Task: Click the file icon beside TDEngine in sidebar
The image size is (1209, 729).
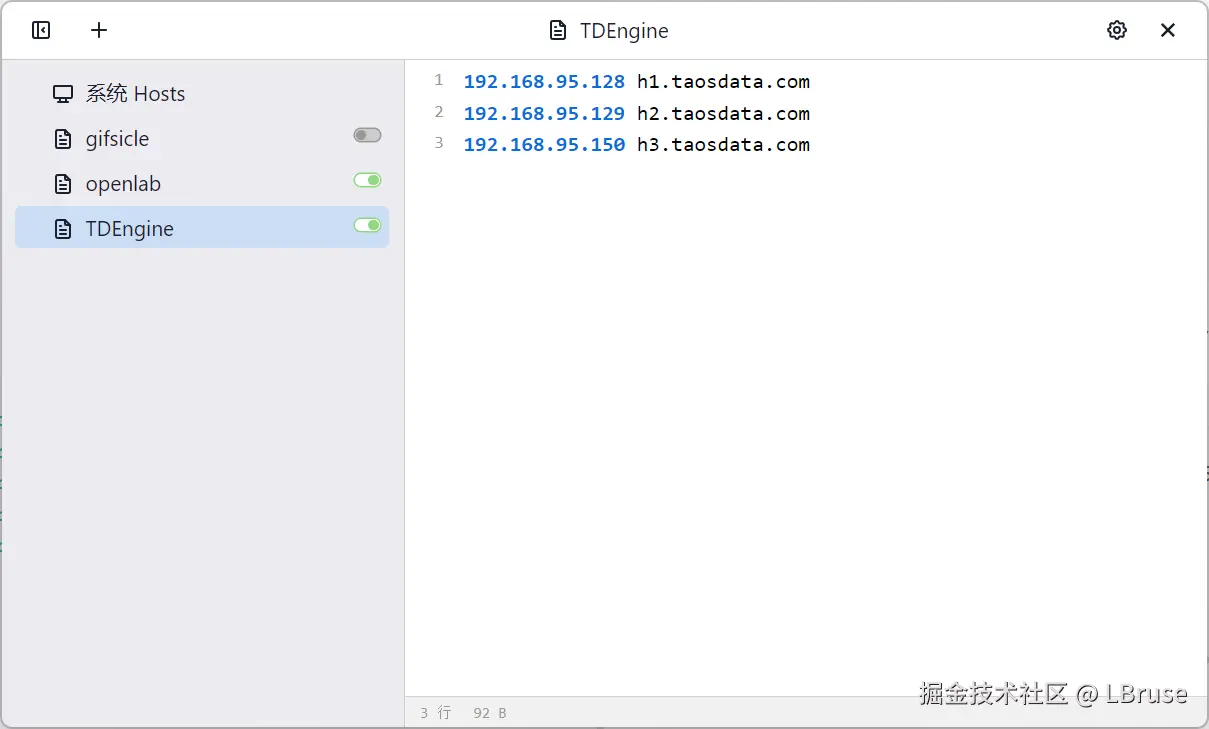Action: coord(63,229)
